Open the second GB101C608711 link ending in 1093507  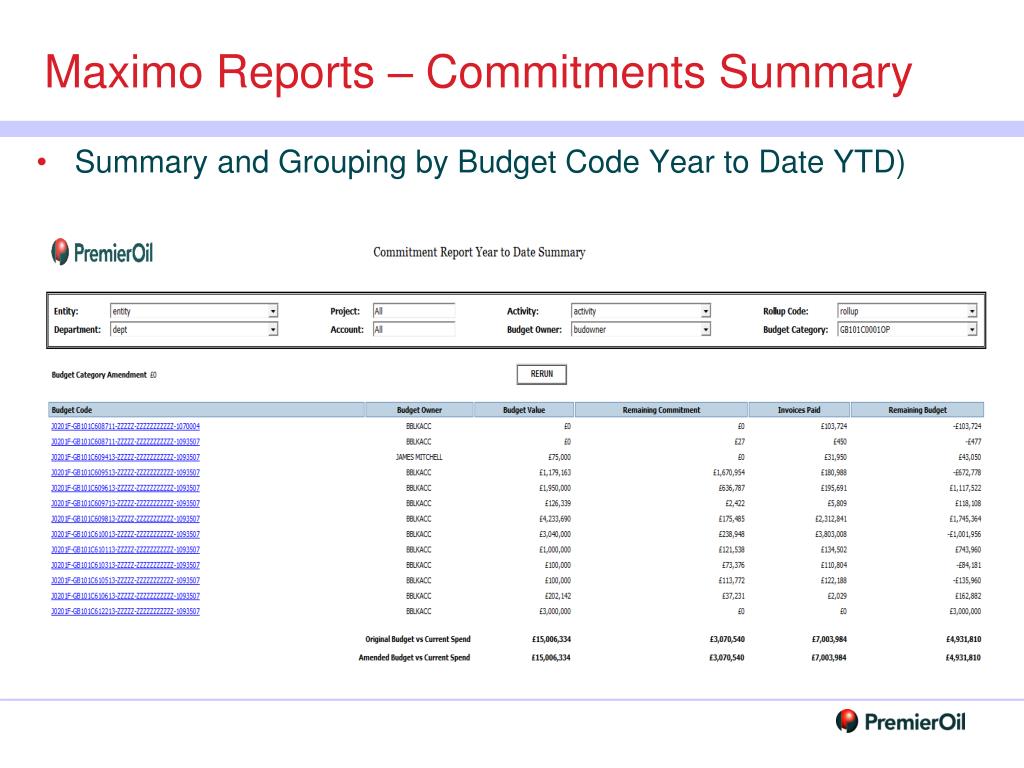[x=125, y=442]
